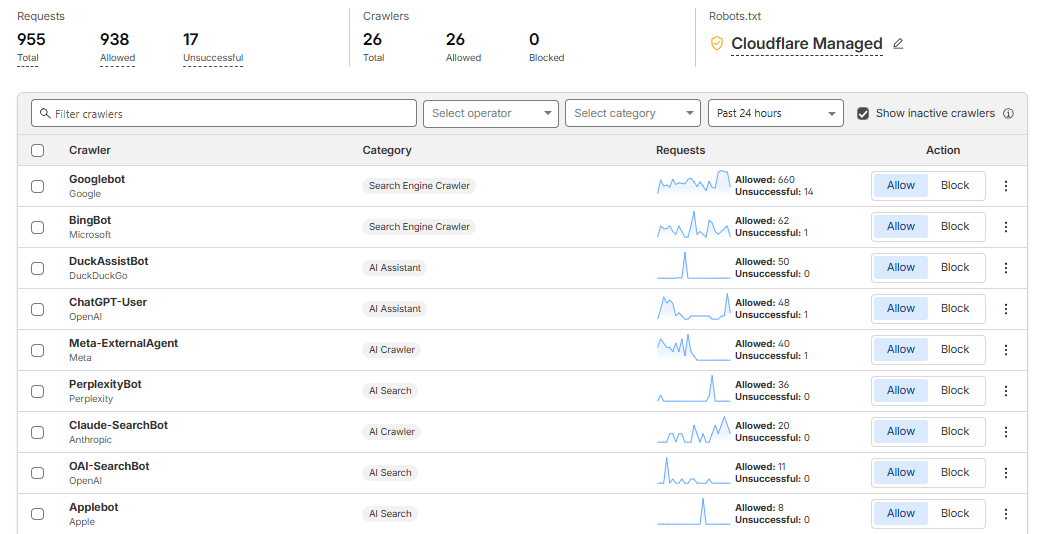This screenshot has width=1055, height=534.
Task: Set DuckAssistBot action to Allow
Action: (x=900, y=268)
